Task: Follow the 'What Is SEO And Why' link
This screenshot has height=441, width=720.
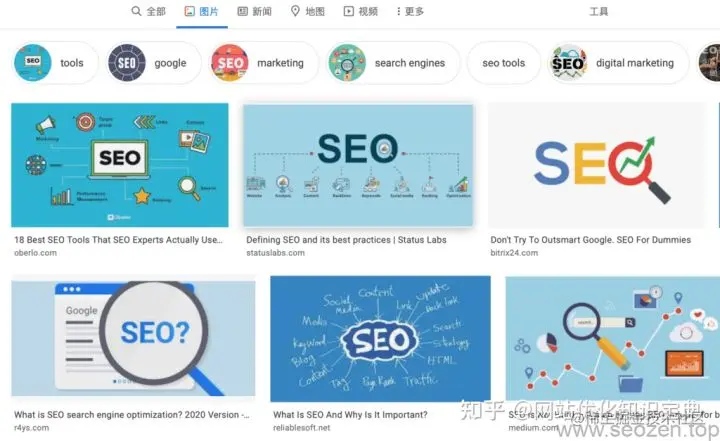Action: (350, 415)
